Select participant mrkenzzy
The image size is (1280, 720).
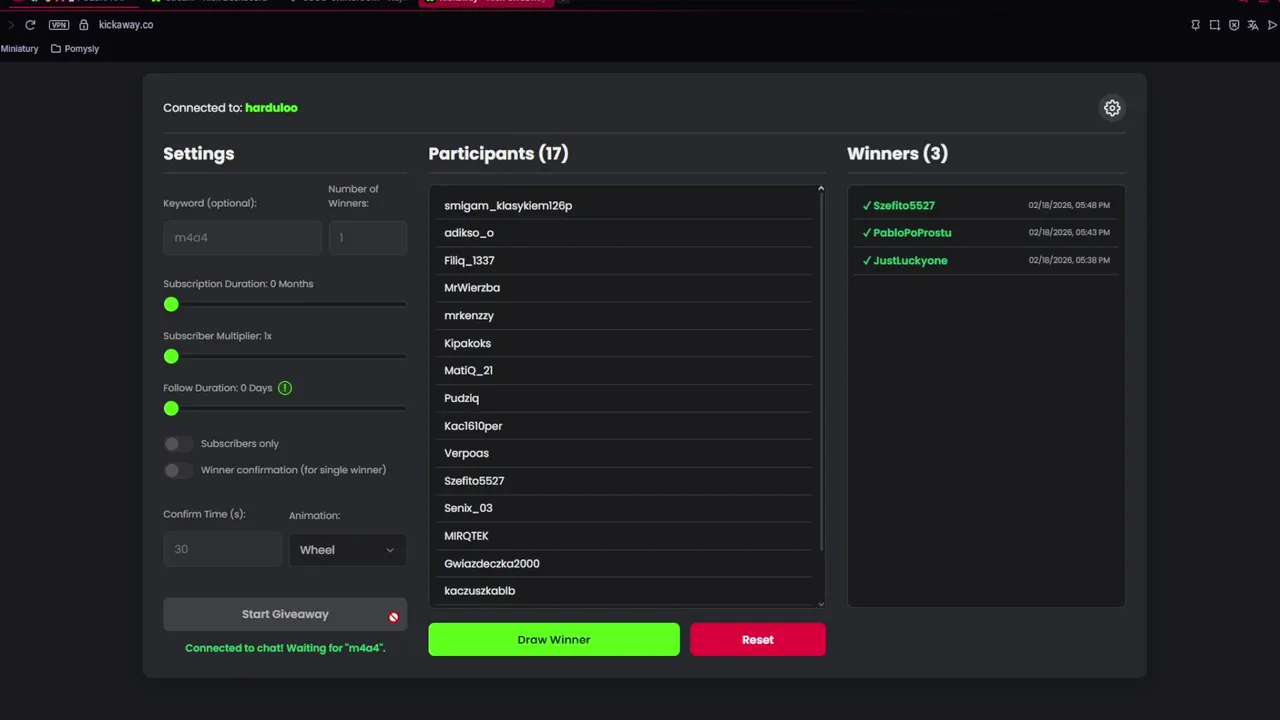626,316
